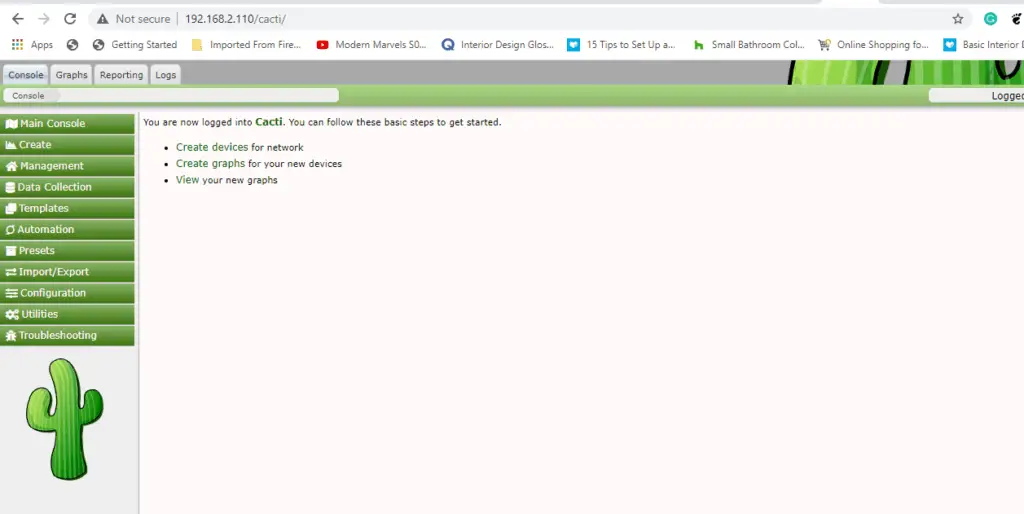Expand the Automation sidebar menu
Image resolution: width=1024 pixels, height=514 pixels.
67,229
